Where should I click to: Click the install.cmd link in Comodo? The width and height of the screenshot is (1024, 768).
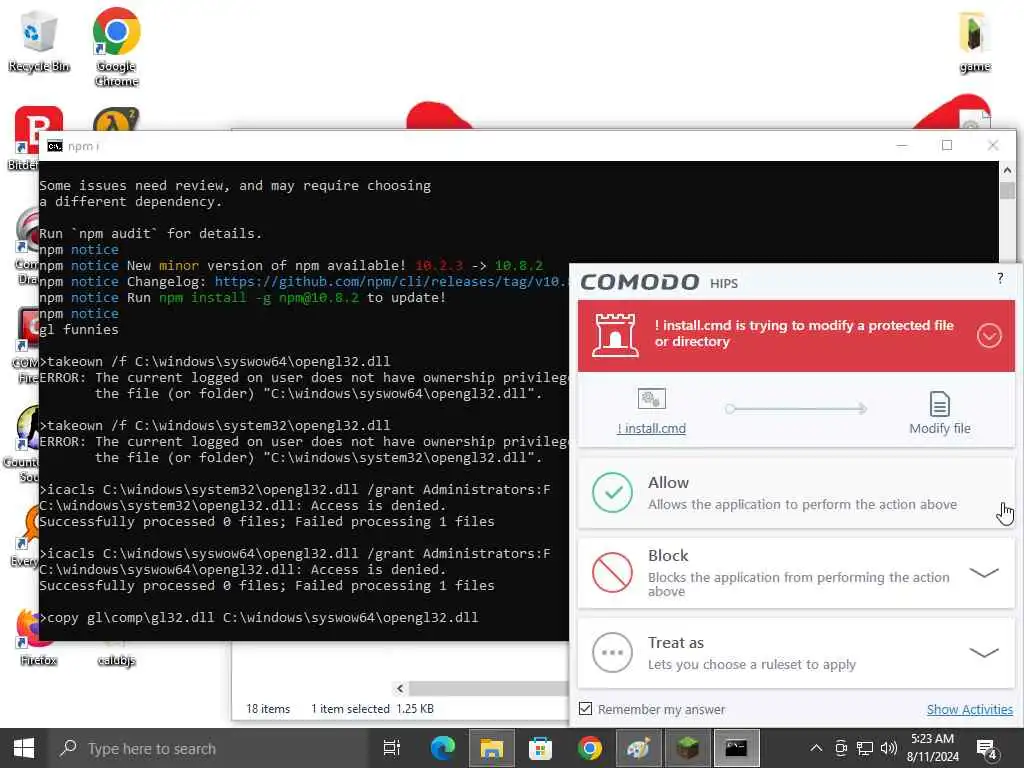[651, 428]
